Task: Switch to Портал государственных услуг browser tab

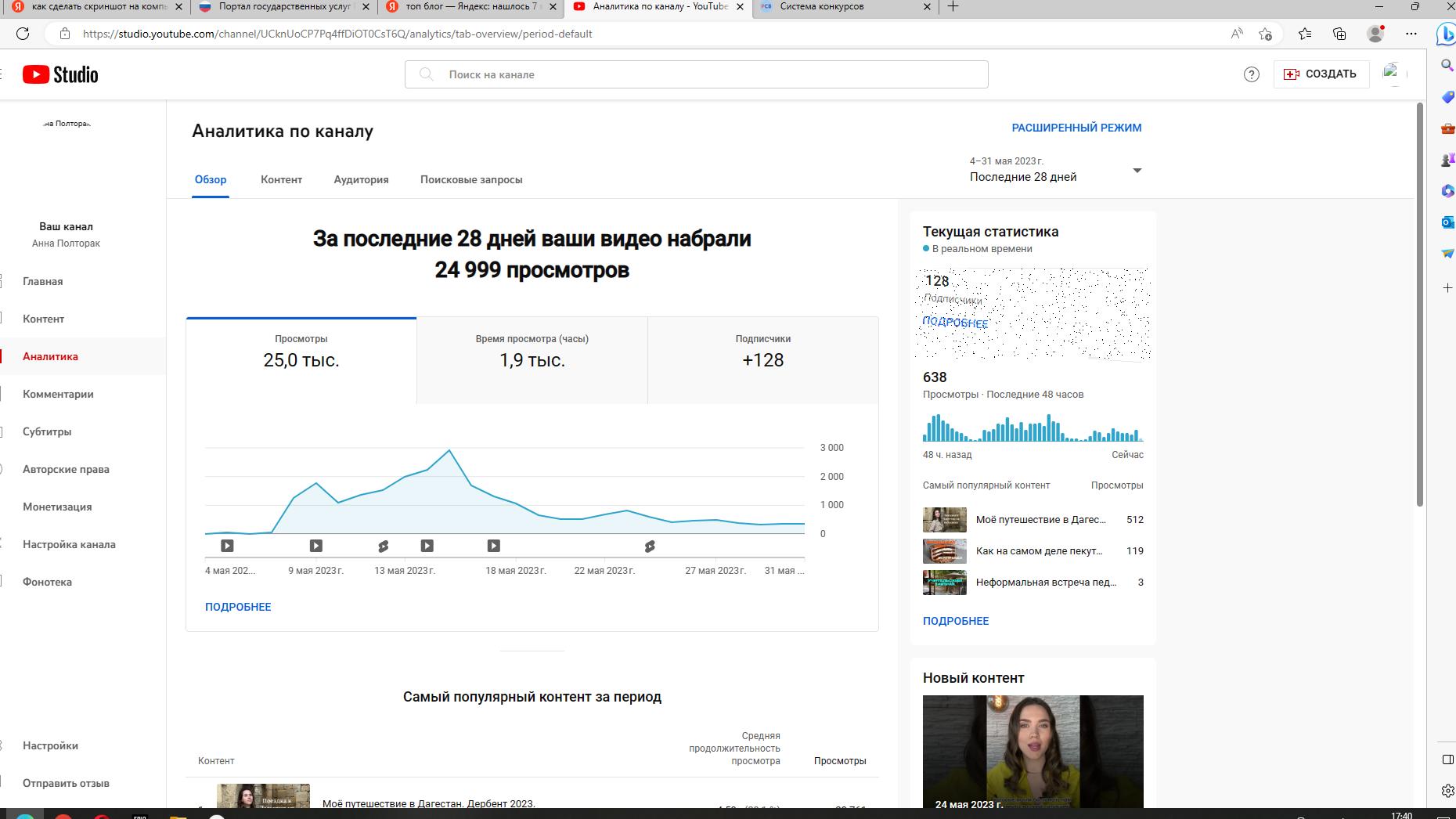Action: tap(283, 6)
